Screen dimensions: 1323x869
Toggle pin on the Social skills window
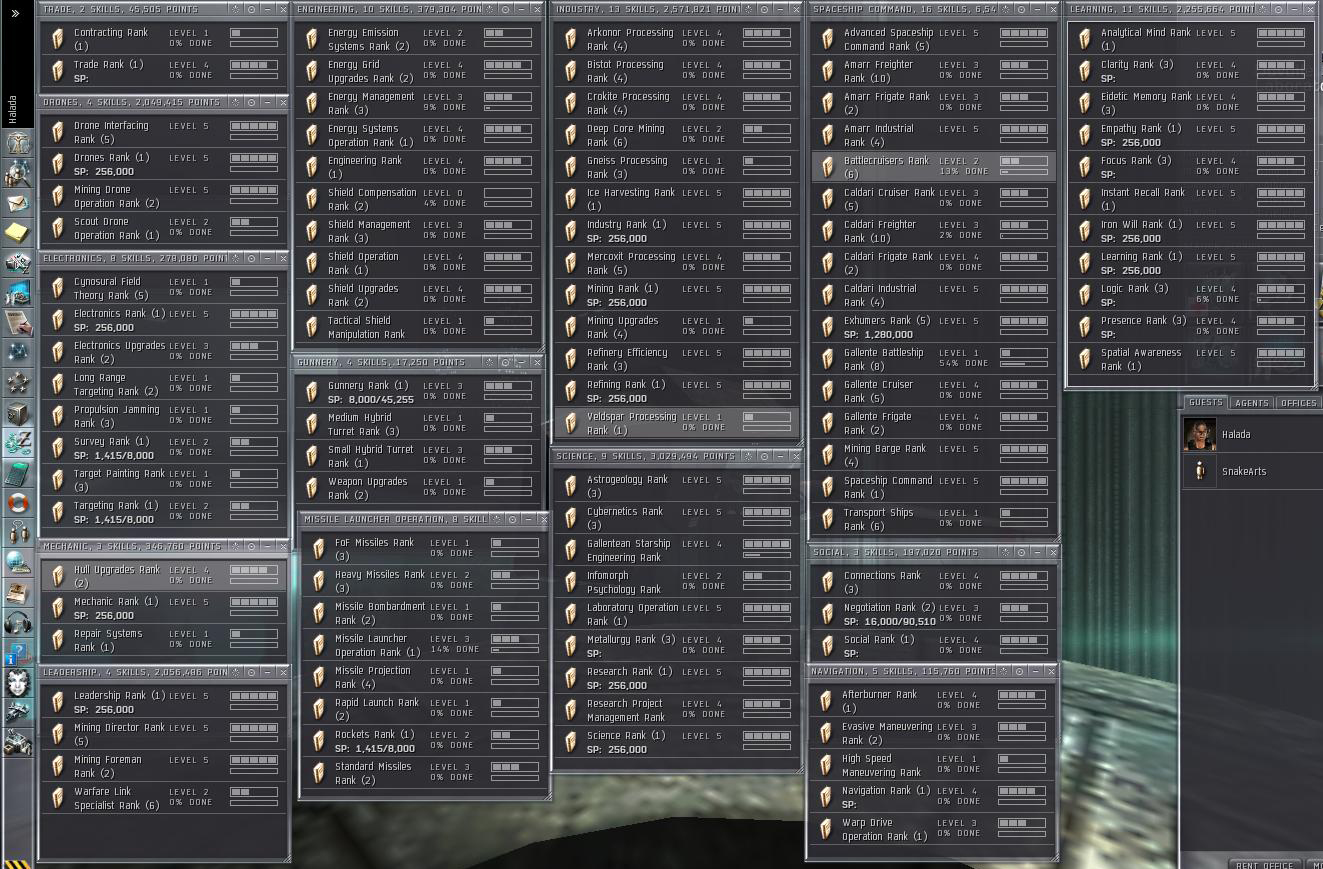click(1005, 552)
